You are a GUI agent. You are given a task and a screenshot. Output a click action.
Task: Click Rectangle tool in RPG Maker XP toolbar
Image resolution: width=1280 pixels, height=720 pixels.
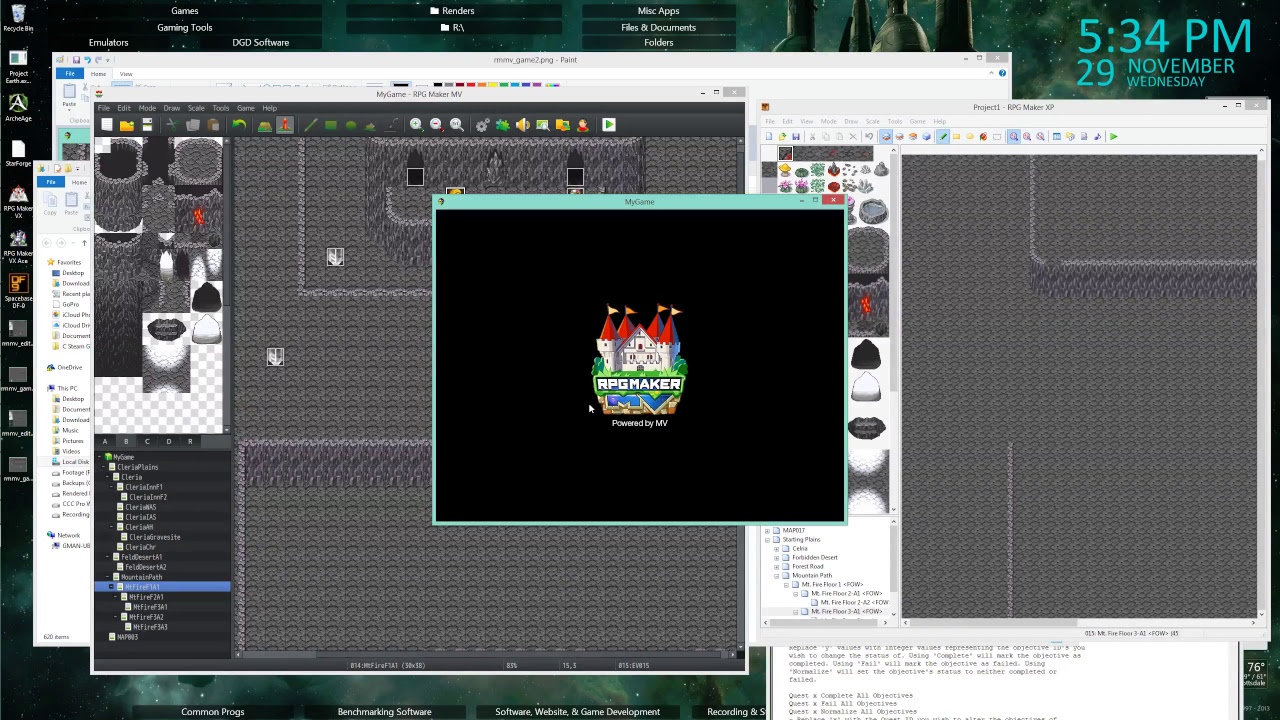[x=956, y=137]
